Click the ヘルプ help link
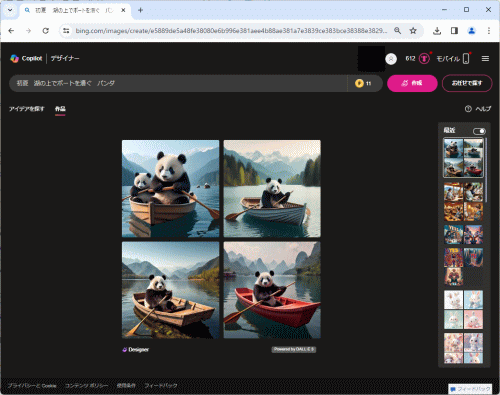This screenshot has height=395, width=500. 483,109
